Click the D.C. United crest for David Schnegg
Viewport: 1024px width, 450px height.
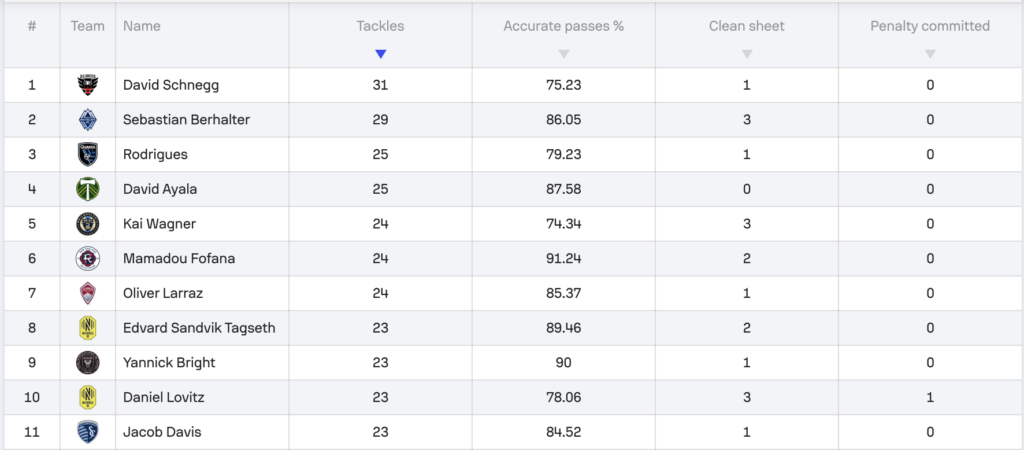click(88, 85)
